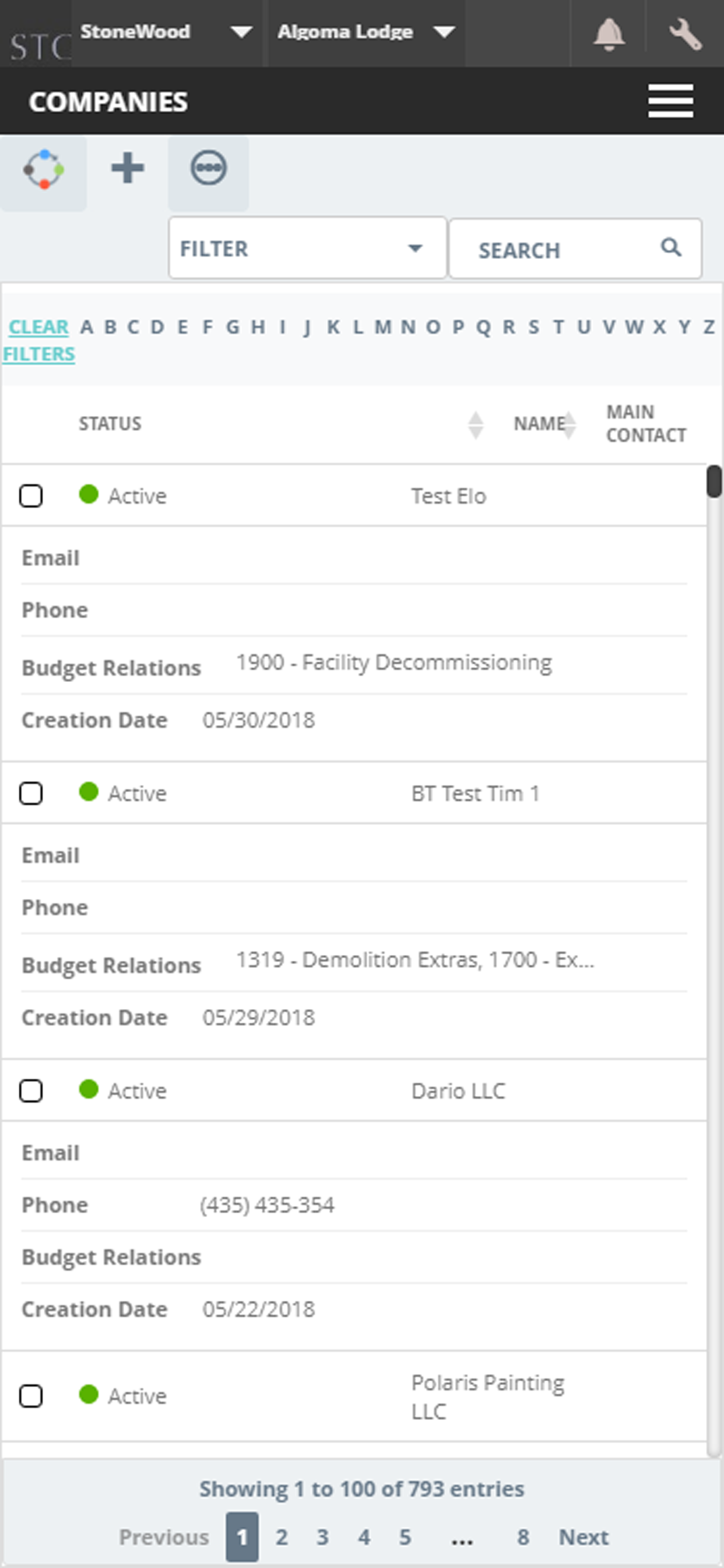The width and height of the screenshot is (724, 1568).
Task: Select the BT Test Tim 1 checkbox
Action: click(x=31, y=794)
